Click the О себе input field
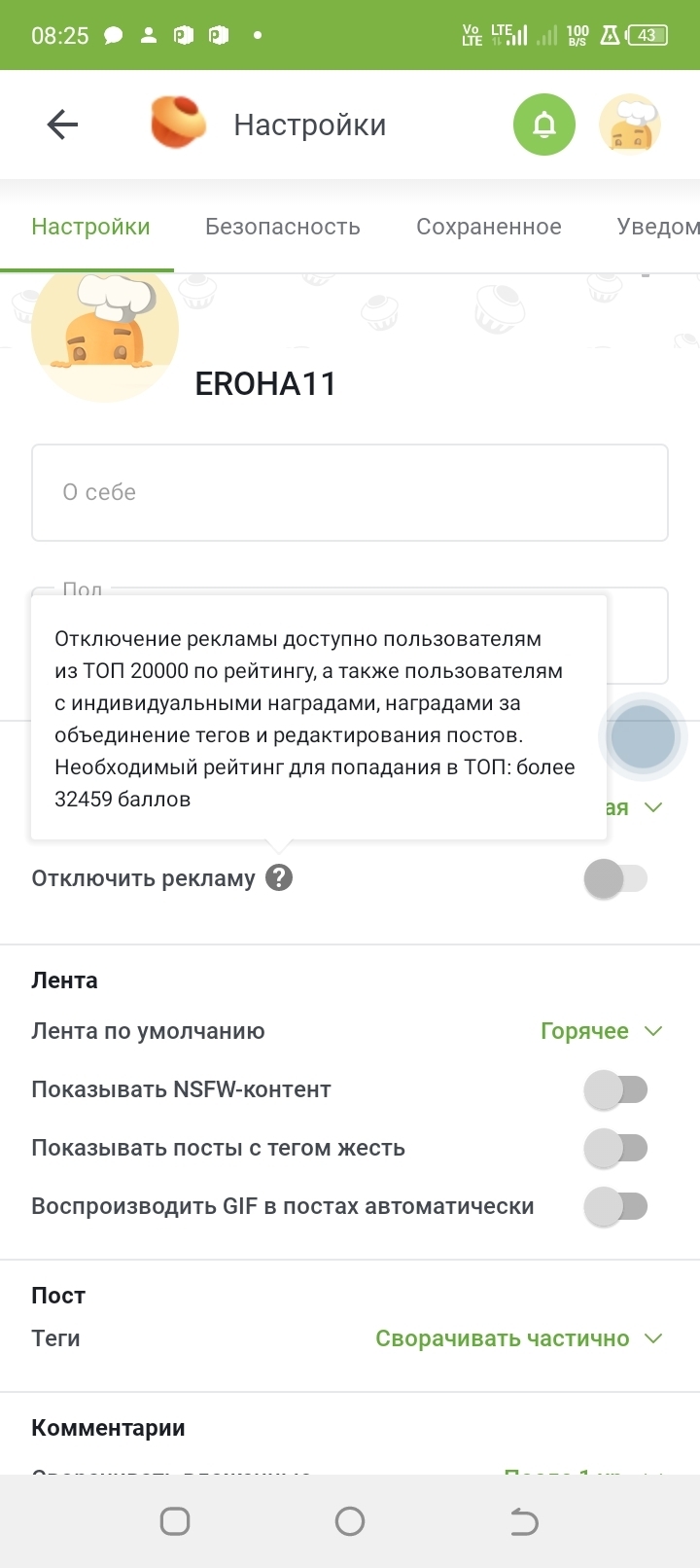Image resolution: width=700 pixels, height=1568 pixels. pyautogui.click(x=350, y=492)
